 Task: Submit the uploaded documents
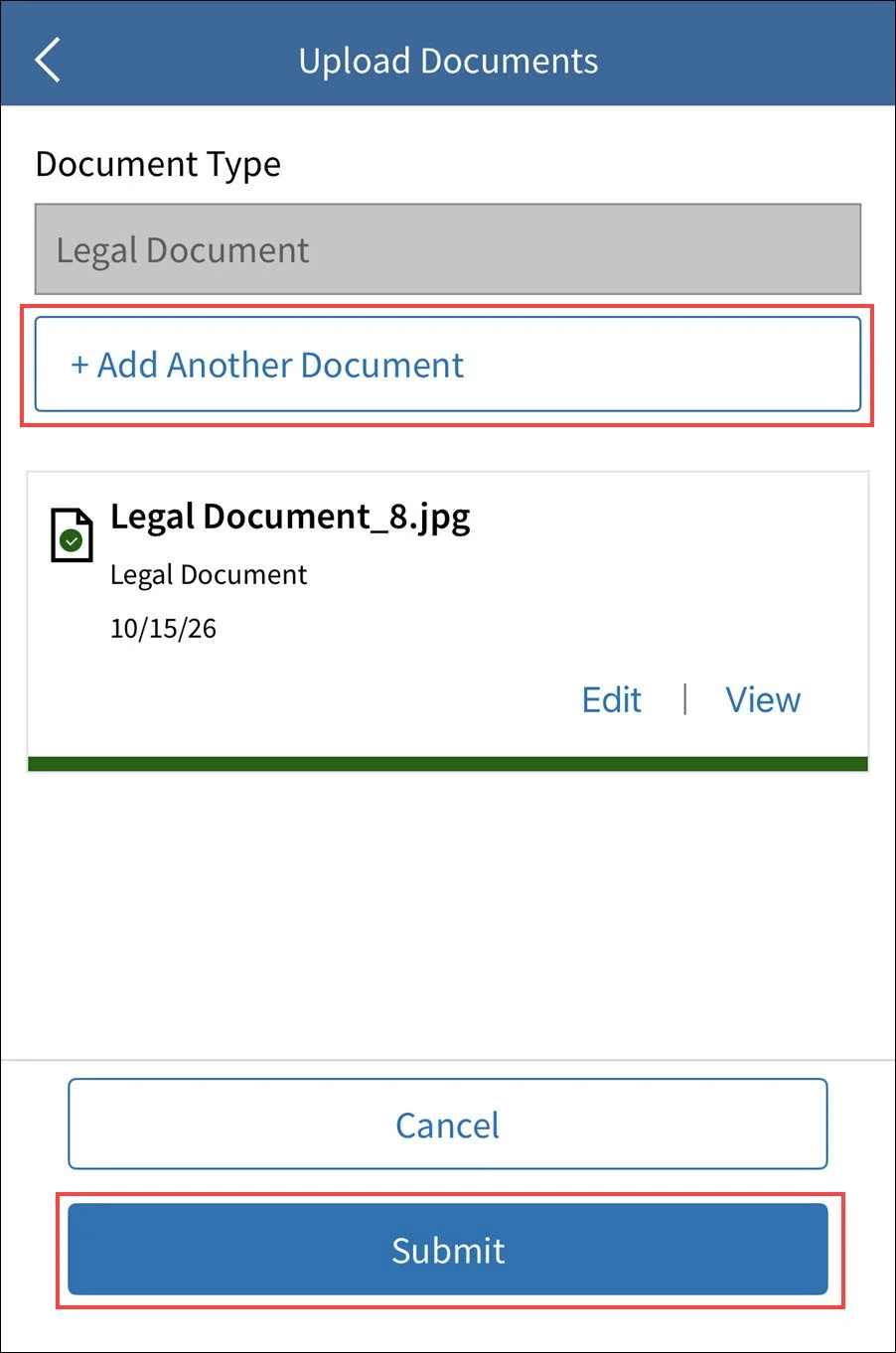[x=448, y=1250]
